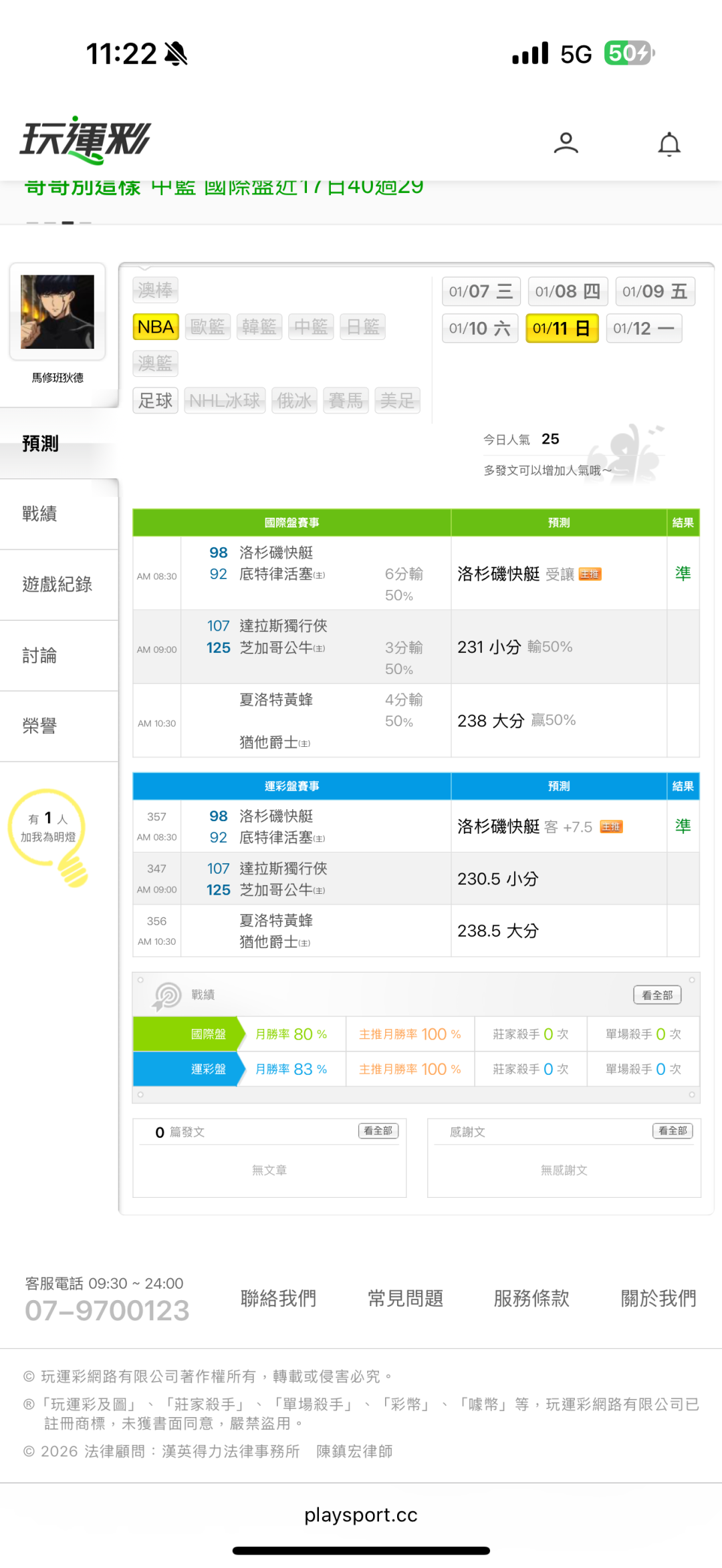The height and width of the screenshot is (1568, 722).
Task: Select the 足球 sport filter
Action: [155, 400]
